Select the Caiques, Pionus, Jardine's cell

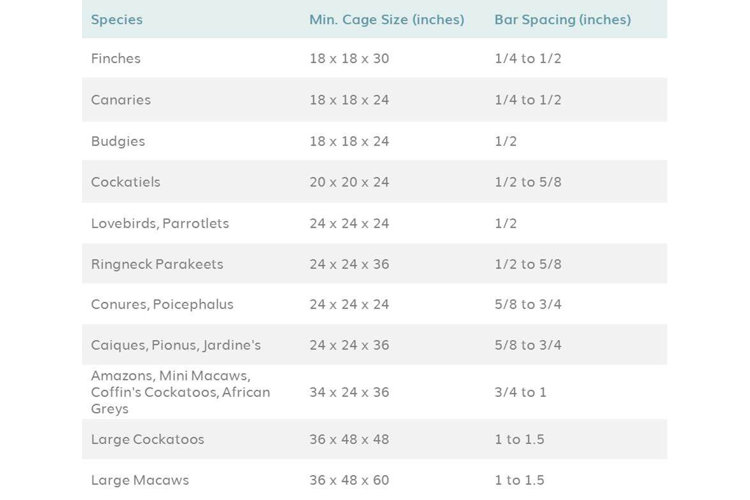click(176, 345)
